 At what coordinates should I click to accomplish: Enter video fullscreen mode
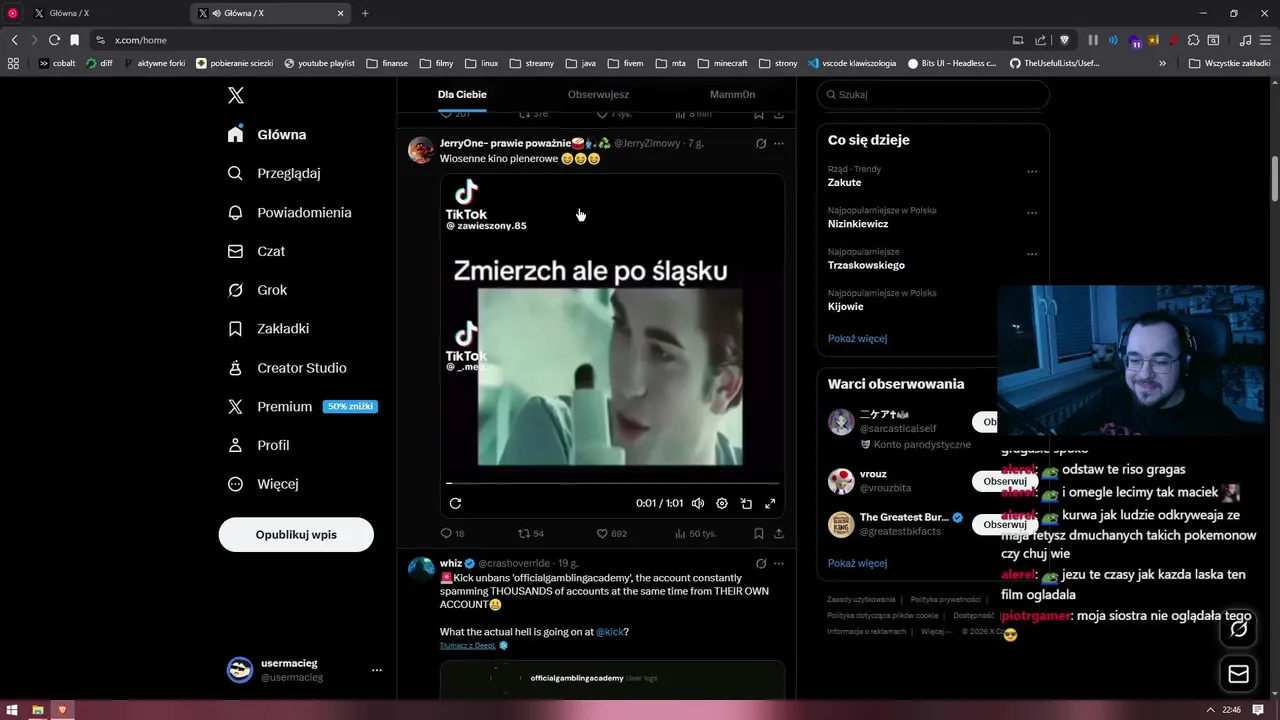pos(770,503)
